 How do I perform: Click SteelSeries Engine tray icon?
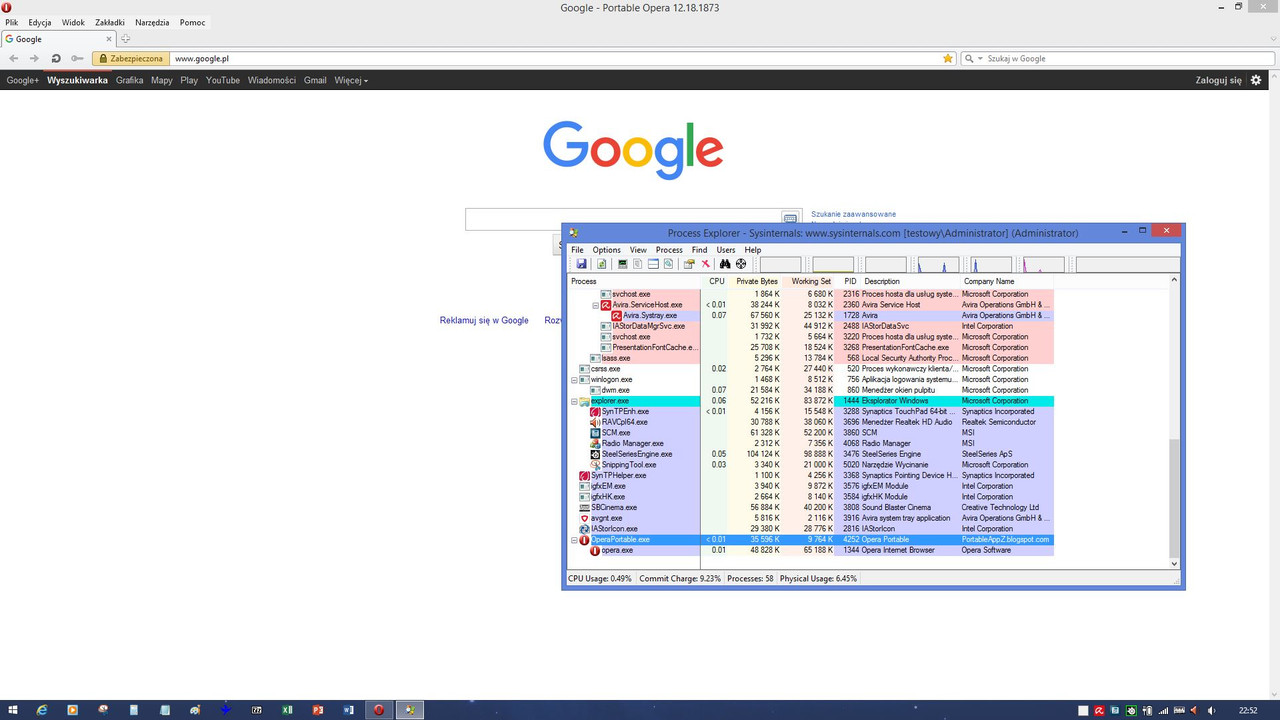(x=1131, y=711)
